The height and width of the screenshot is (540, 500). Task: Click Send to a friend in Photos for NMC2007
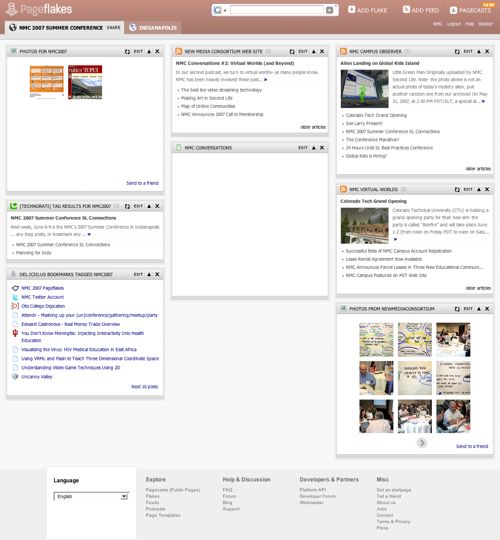click(x=142, y=183)
